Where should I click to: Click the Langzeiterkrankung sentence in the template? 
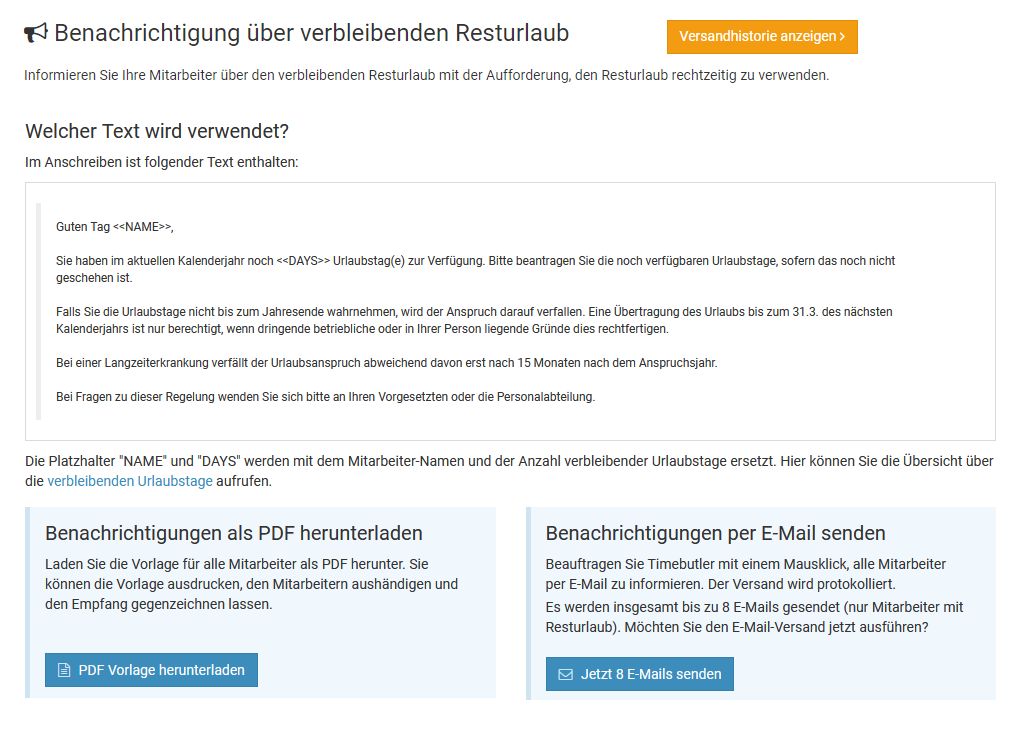(386, 363)
